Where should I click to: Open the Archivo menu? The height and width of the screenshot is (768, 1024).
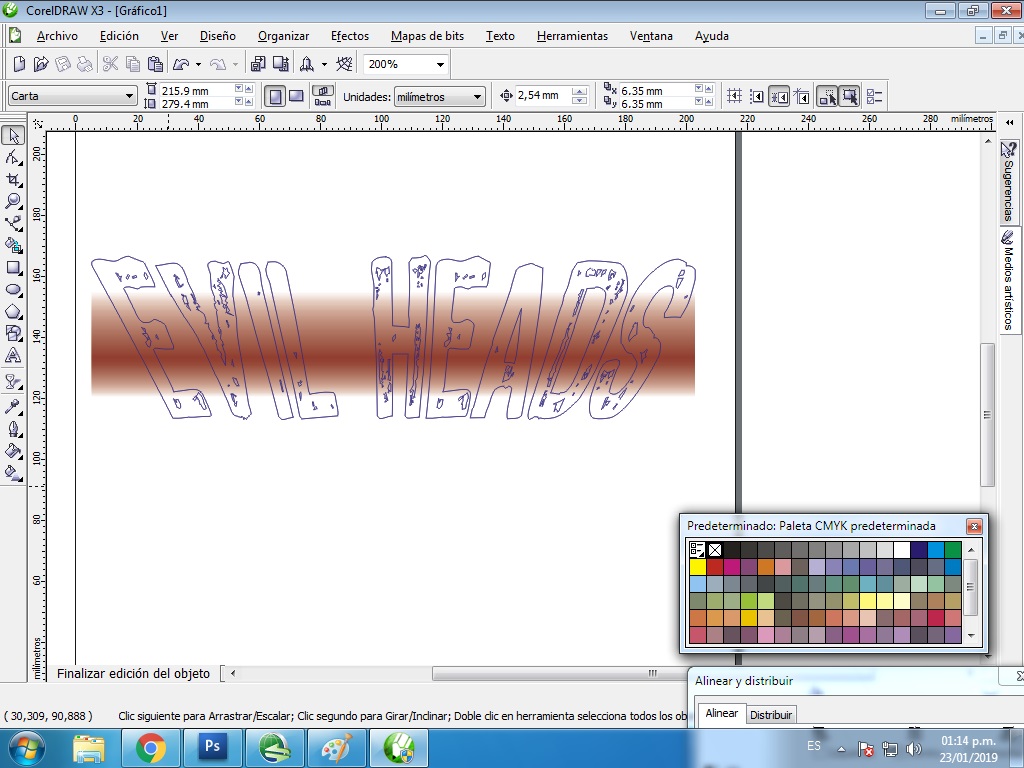pos(57,36)
